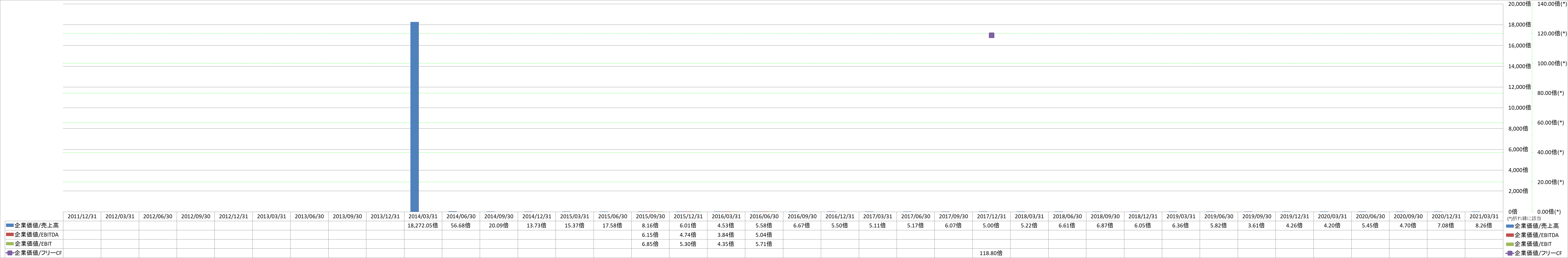This screenshot has height=258, width=1568.
Task: Click the tall blue bar for 2014/03/31
Action: coord(414,117)
